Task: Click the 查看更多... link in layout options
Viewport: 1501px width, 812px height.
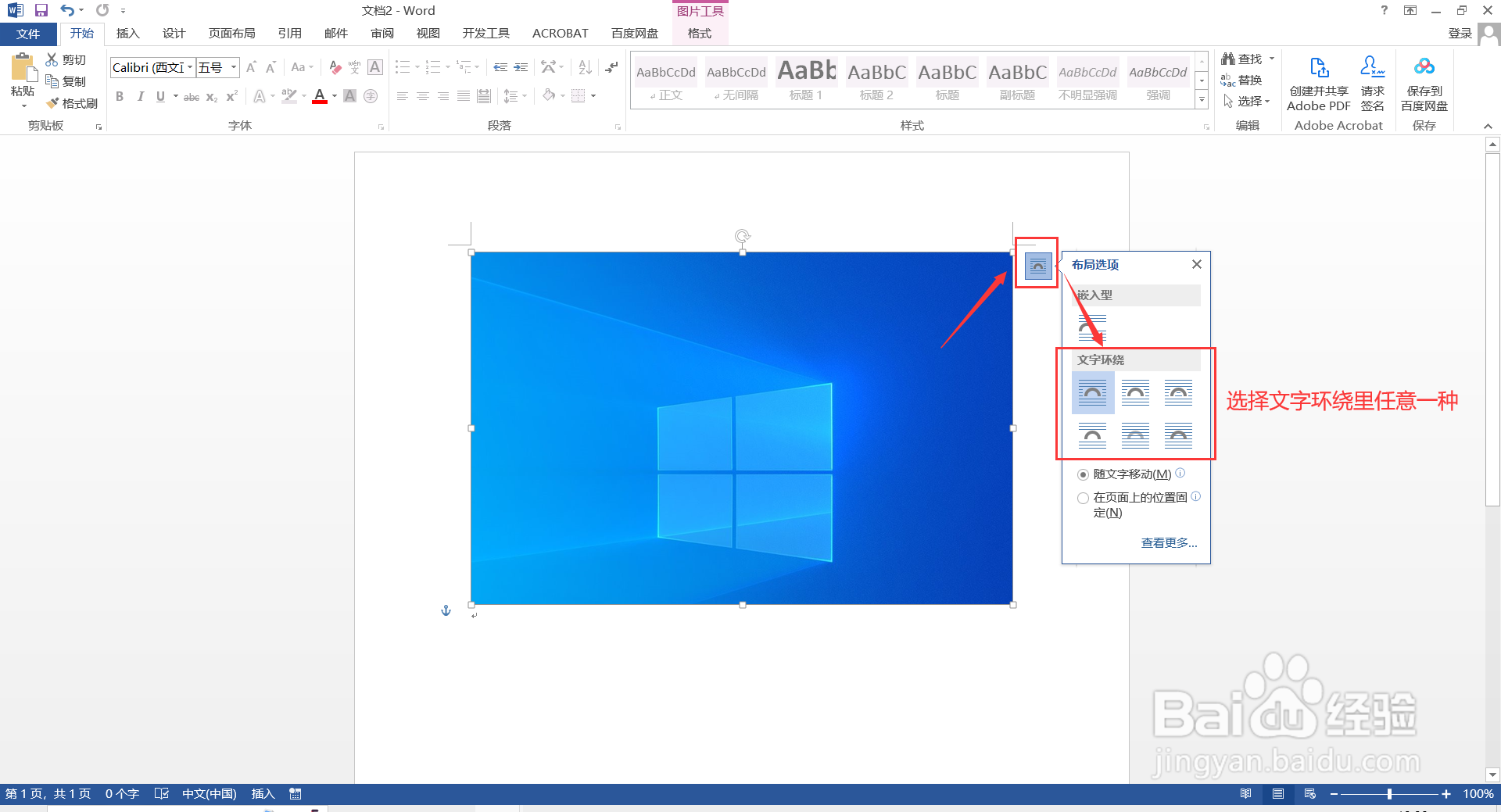Action: coord(1169,543)
